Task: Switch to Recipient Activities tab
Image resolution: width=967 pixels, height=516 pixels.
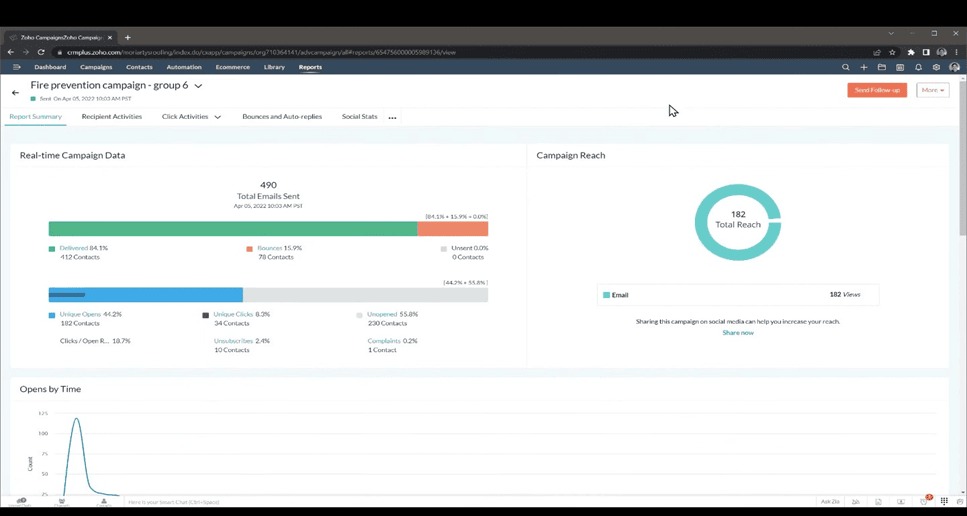Action: pyautogui.click(x=112, y=117)
